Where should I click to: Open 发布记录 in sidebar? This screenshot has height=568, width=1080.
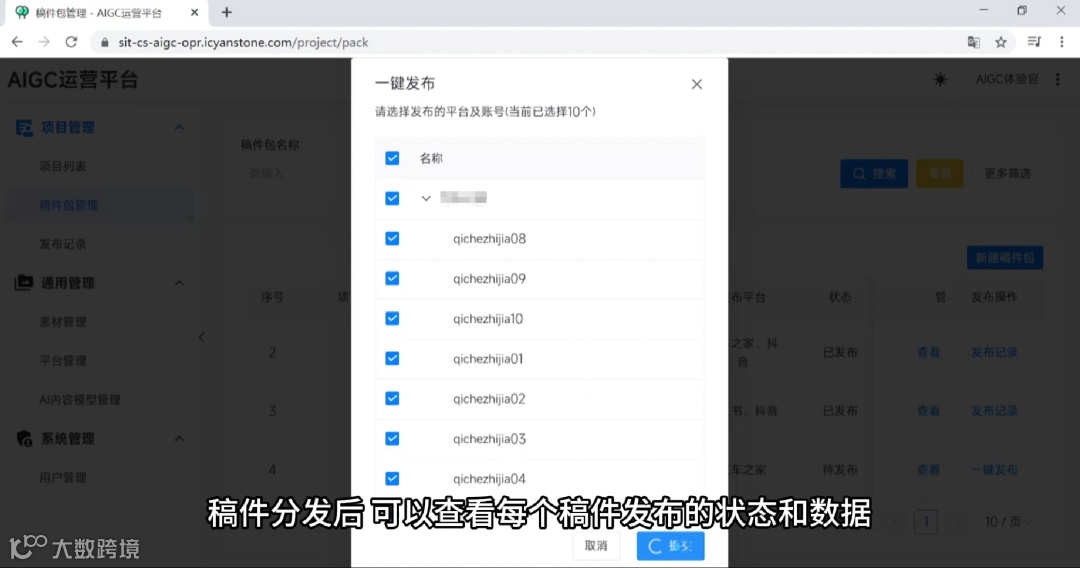point(63,244)
